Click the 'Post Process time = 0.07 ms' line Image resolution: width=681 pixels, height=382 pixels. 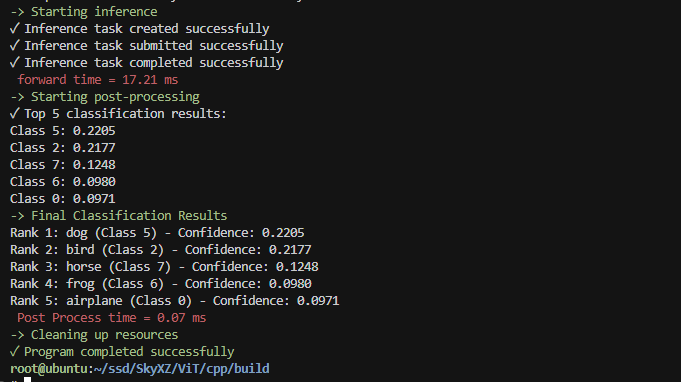pyautogui.click(x=112, y=318)
